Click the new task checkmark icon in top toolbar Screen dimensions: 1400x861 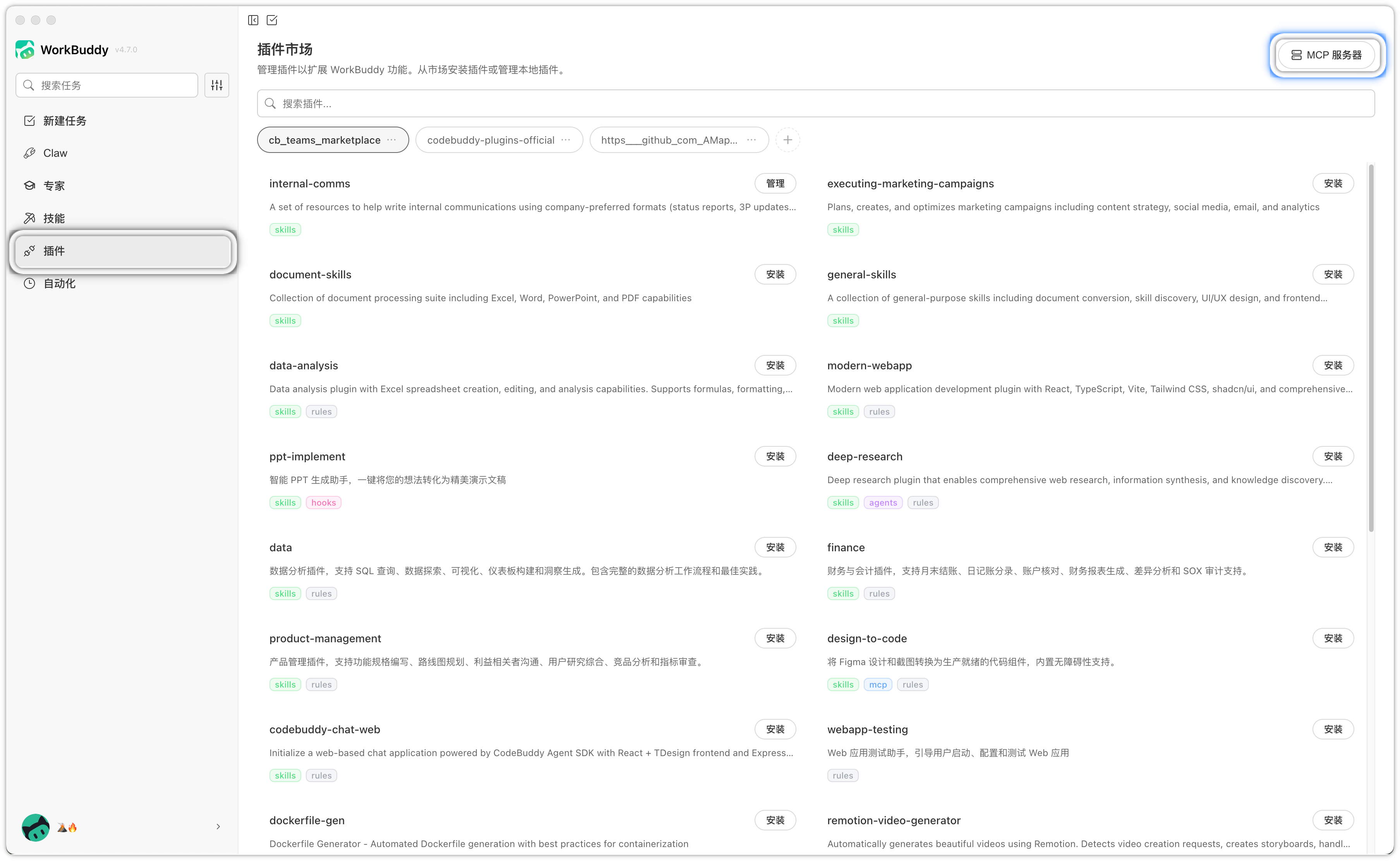(x=272, y=21)
